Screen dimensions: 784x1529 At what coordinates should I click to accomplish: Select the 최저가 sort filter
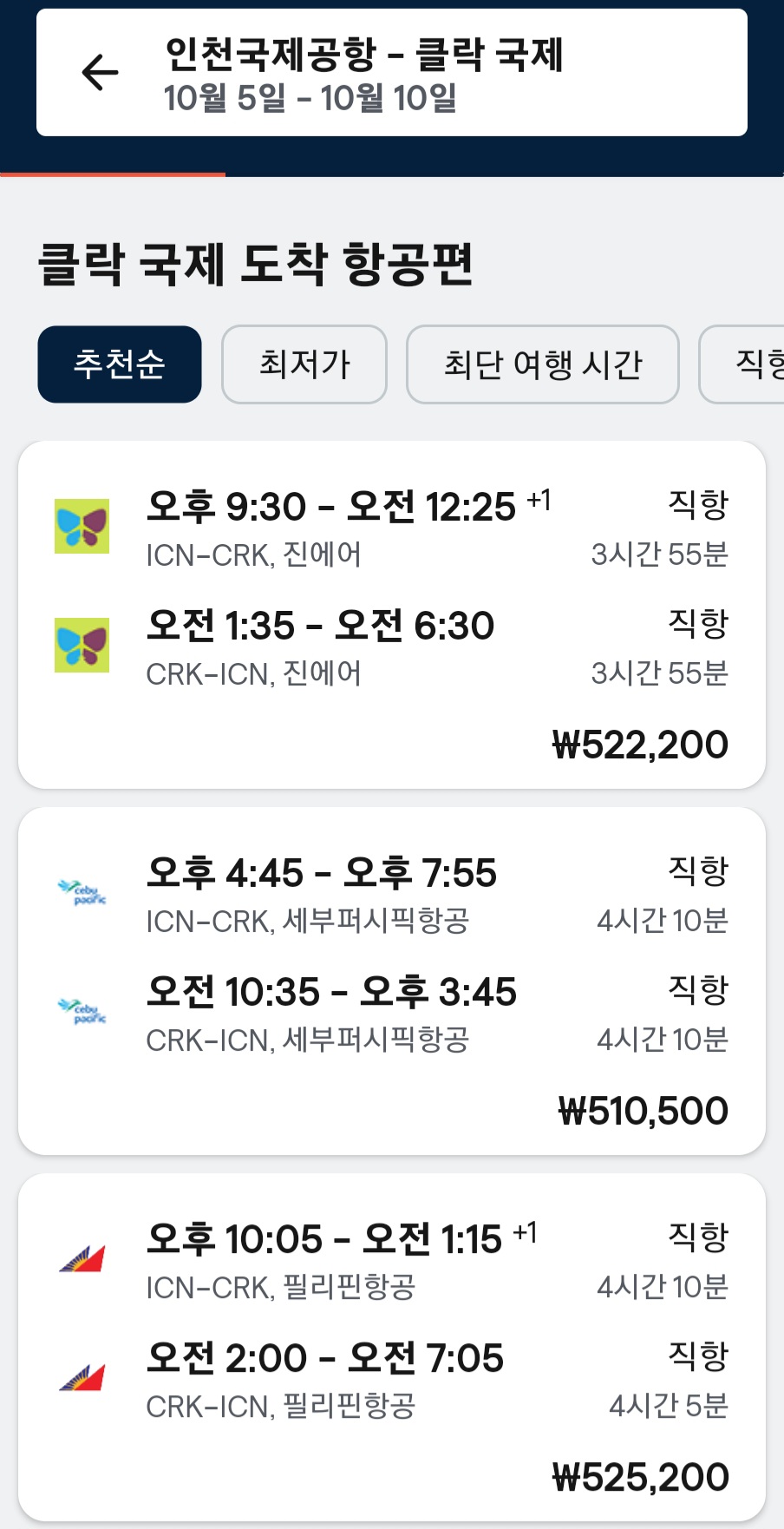click(x=304, y=364)
